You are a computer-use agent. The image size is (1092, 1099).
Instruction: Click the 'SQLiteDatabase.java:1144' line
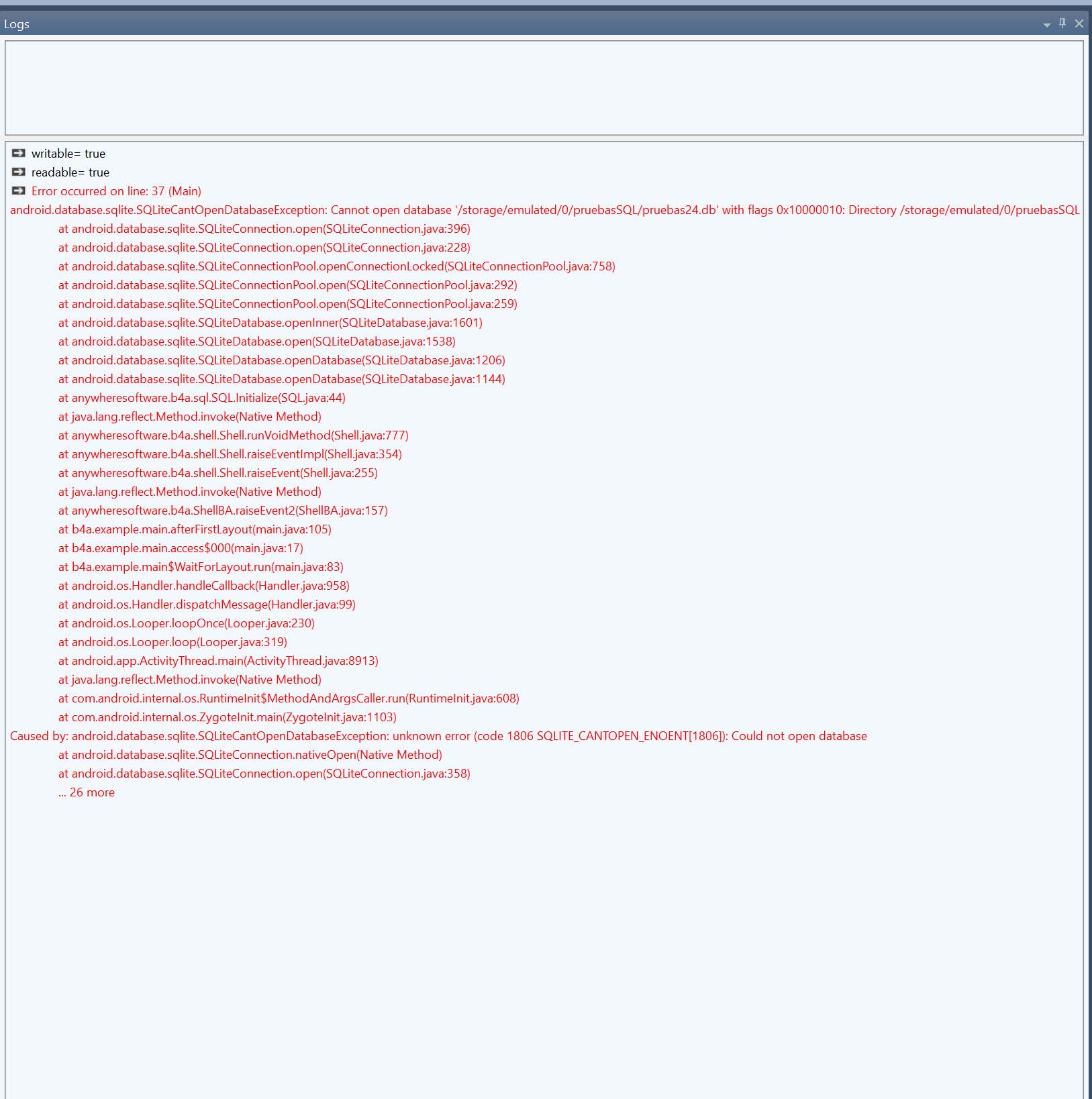click(x=282, y=379)
